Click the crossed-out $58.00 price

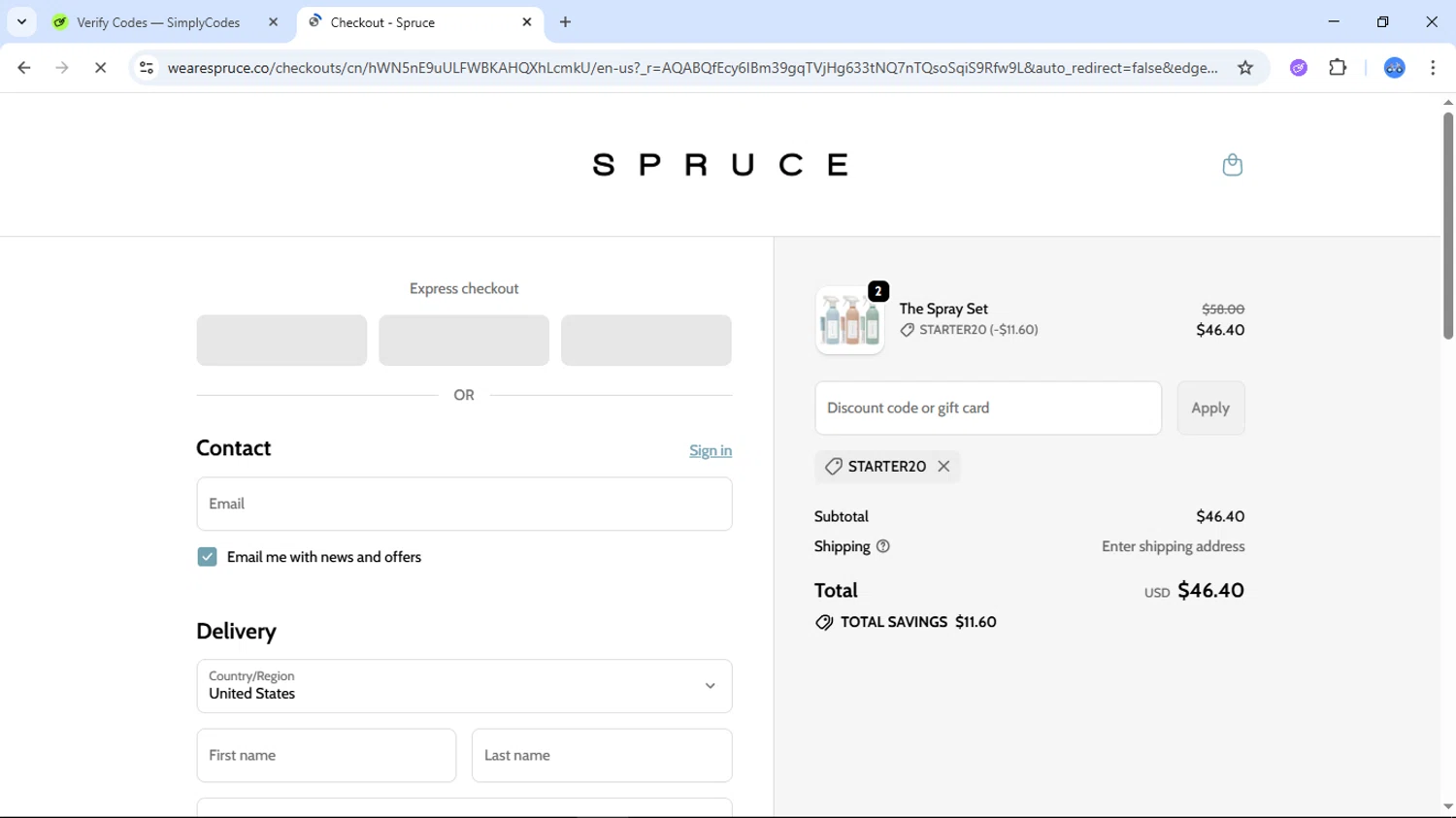[1223, 309]
